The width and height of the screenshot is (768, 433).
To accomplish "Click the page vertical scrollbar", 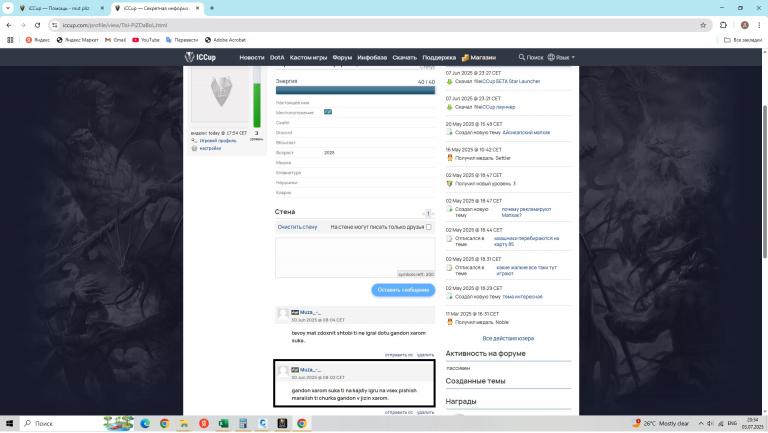I will [x=764, y=181].
